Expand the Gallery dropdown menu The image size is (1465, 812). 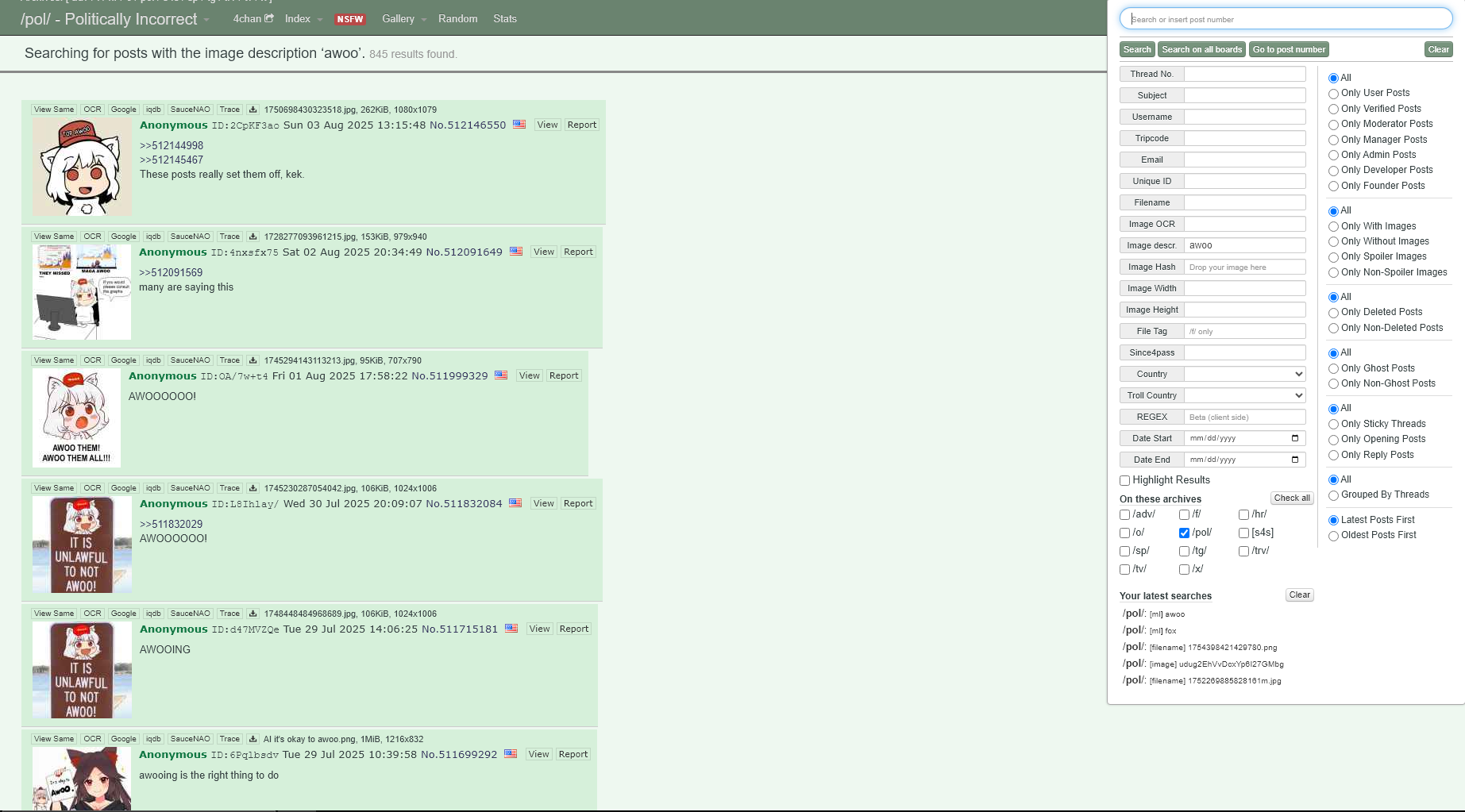coord(424,20)
